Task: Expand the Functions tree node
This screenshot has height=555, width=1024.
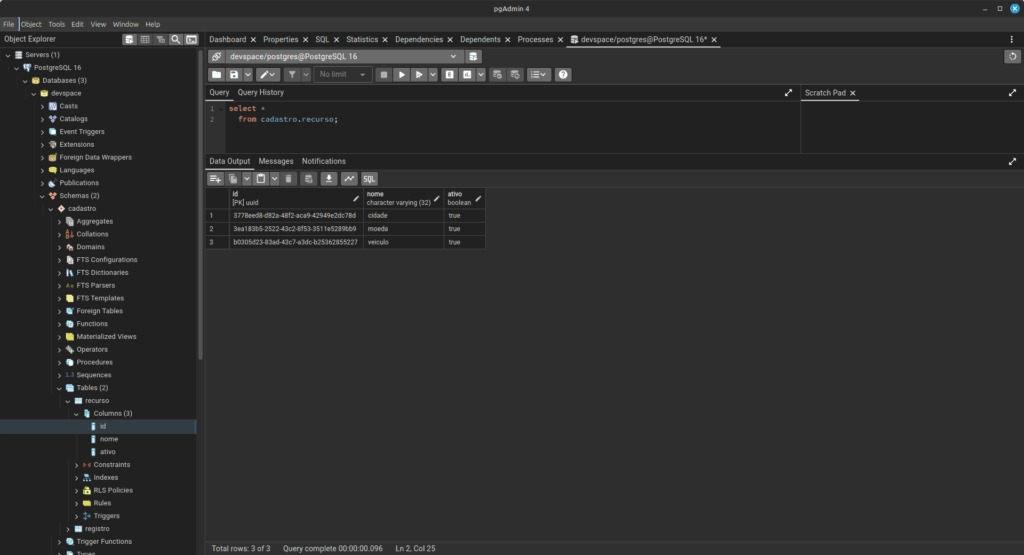Action: pyautogui.click(x=59, y=324)
